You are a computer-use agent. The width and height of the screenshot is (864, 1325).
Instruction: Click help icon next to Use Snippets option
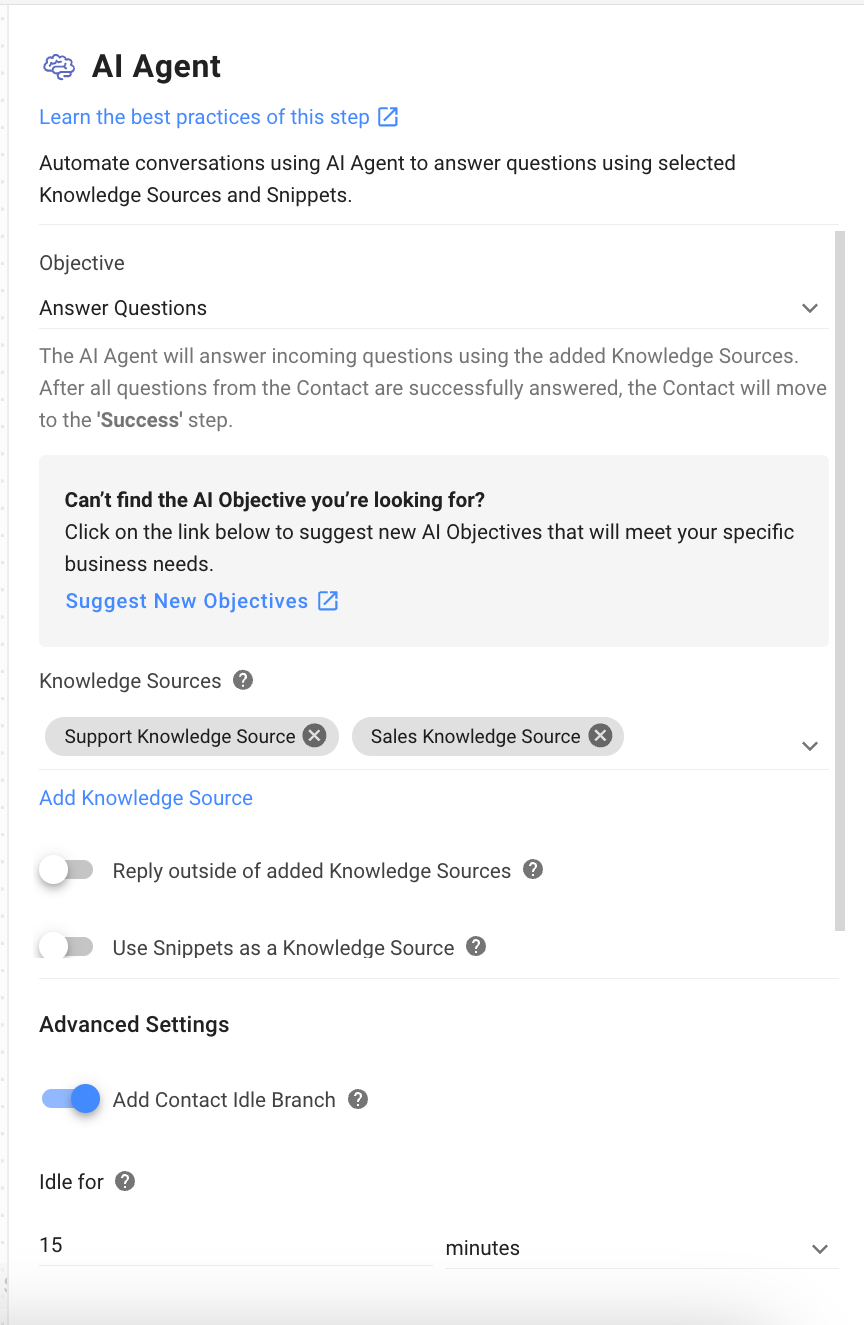coord(477,946)
